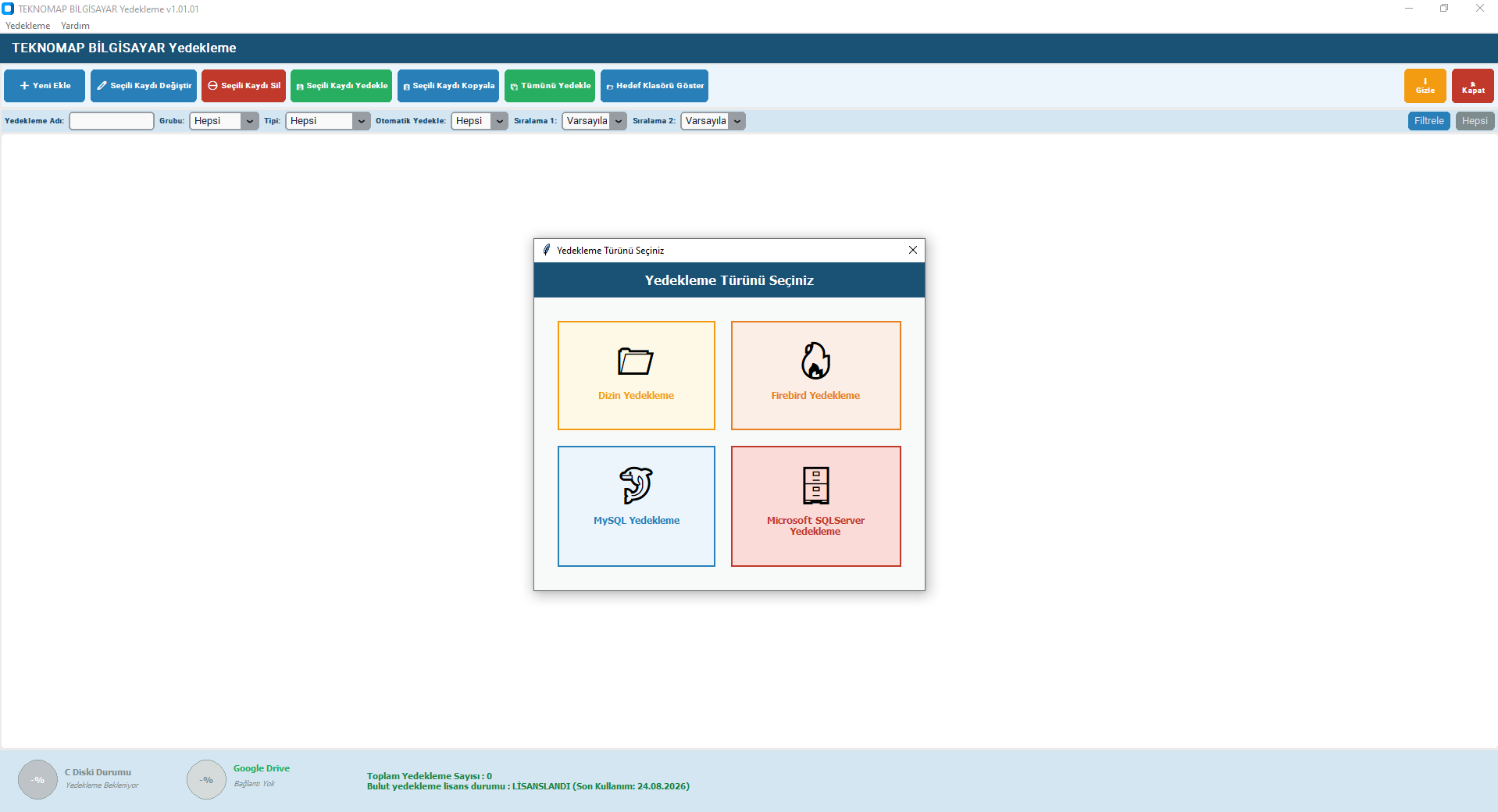The width and height of the screenshot is (1498, 812).
Task: Click the Toplam Yedekleme Sayısı text
Action: (430, 776)
